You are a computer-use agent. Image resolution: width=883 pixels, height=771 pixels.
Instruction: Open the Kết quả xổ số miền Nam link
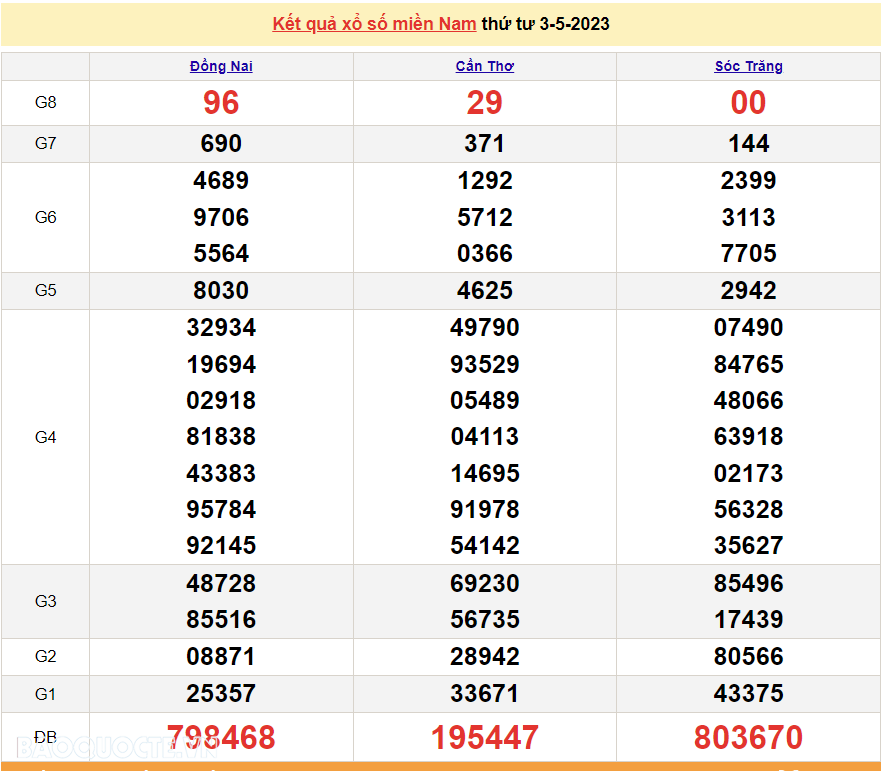[x=374, y=24]
